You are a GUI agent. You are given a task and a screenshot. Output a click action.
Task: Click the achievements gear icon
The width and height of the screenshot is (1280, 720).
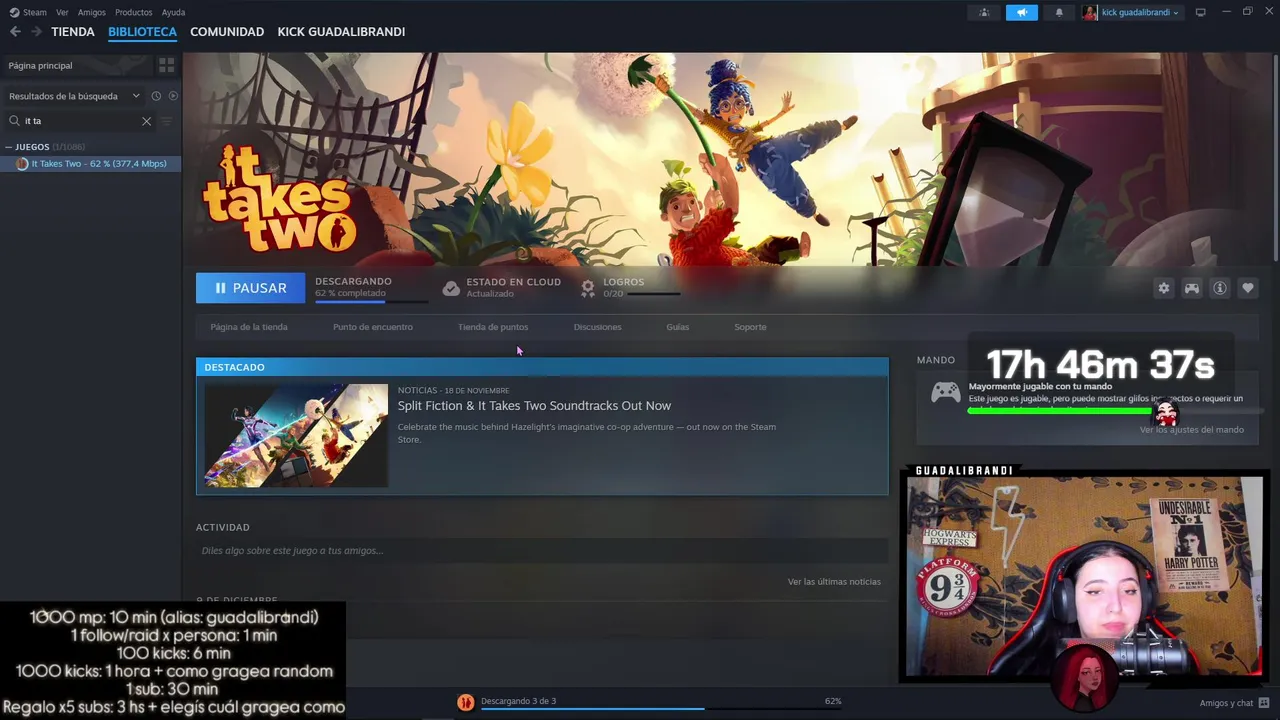click(x=588, y=288)
